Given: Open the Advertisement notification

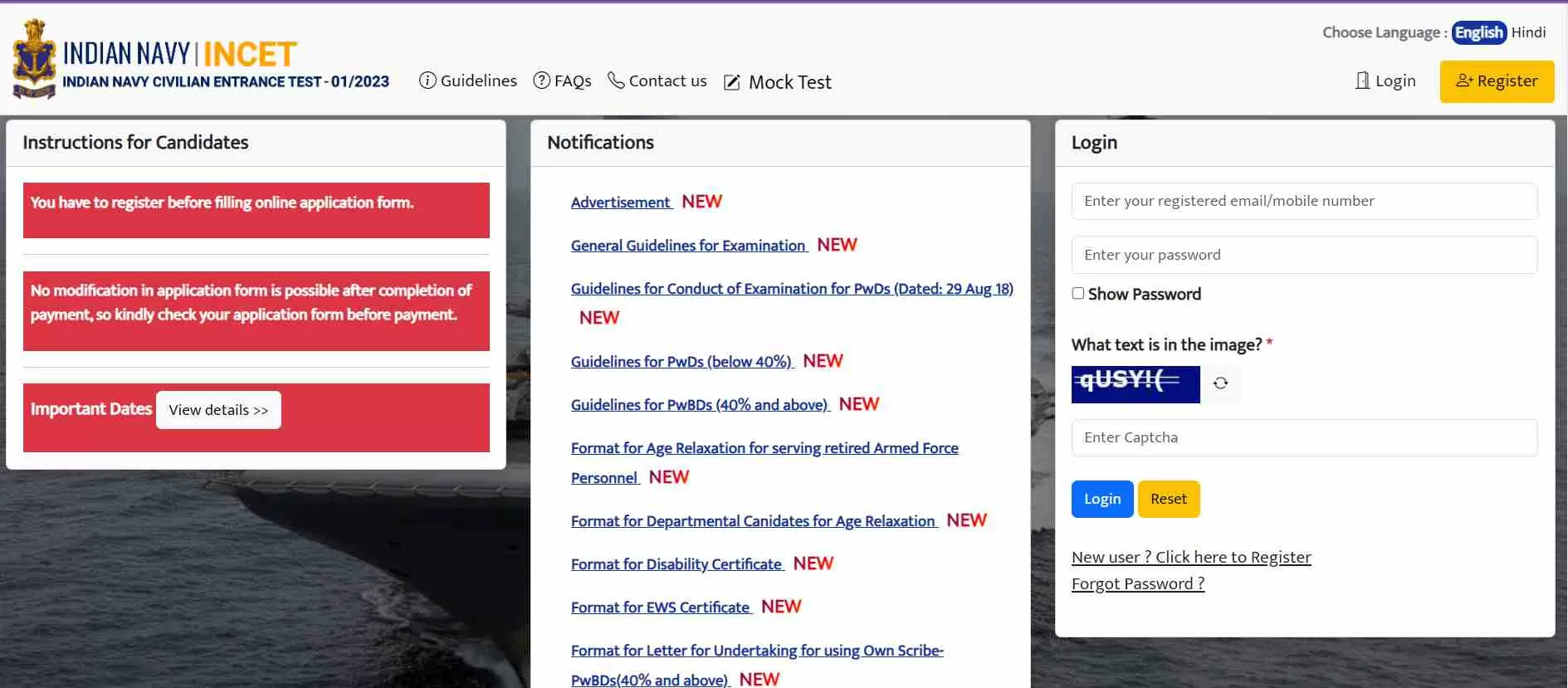Looking at the screenshot, I should (x=621, y=202).
